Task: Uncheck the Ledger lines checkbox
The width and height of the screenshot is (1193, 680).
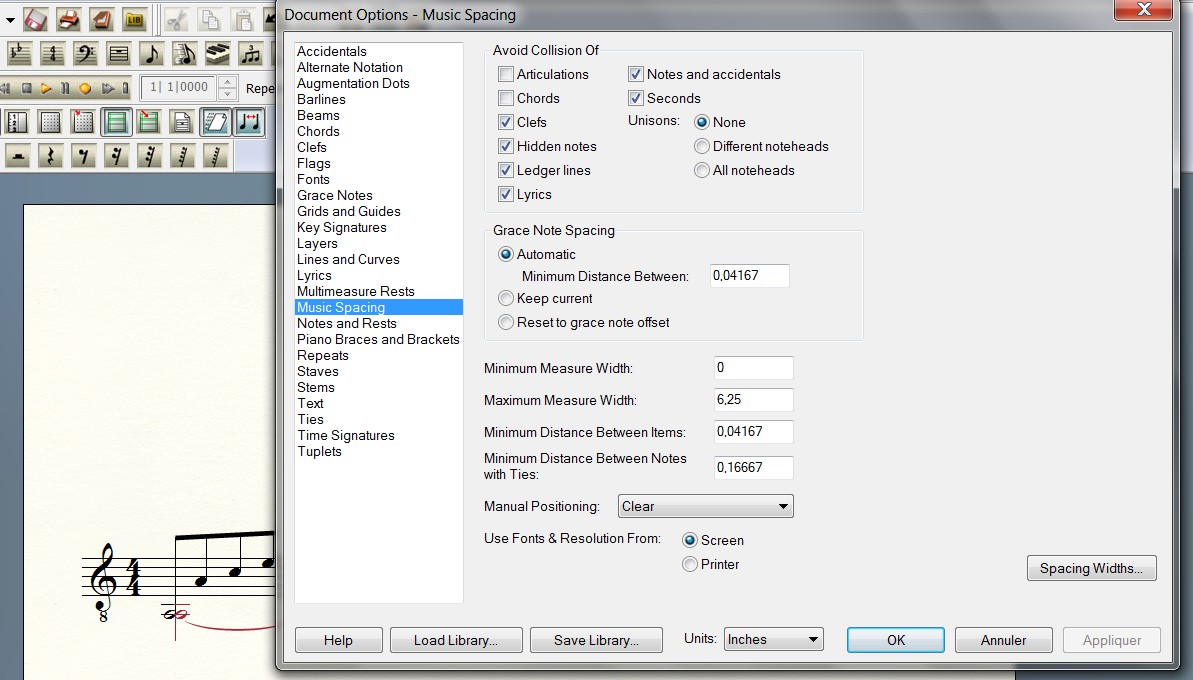Action: tap(507, 170)
